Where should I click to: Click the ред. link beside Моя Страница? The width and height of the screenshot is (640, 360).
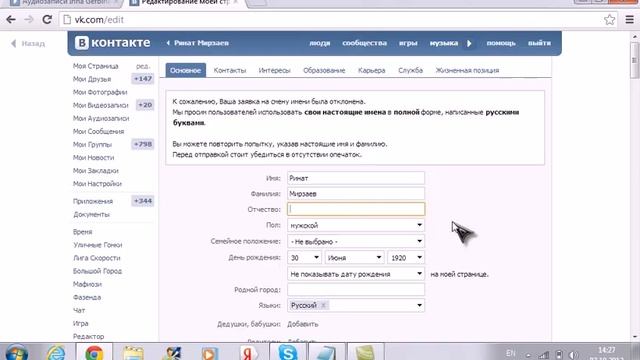coord(143,66)
